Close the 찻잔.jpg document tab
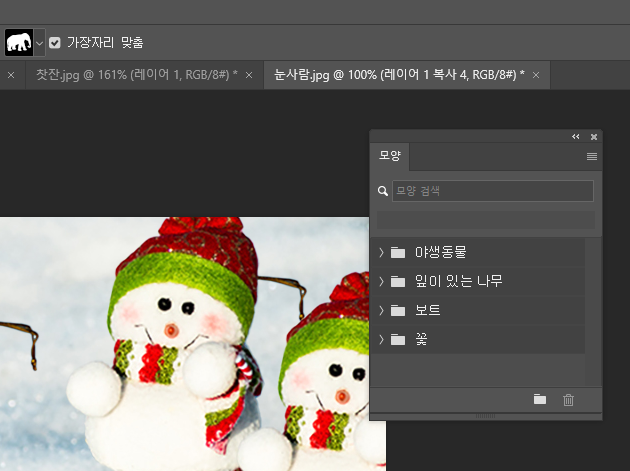Image resolution: width=630 pixels, height=471 pixels. pyautogui.click(x=249, y=75)
